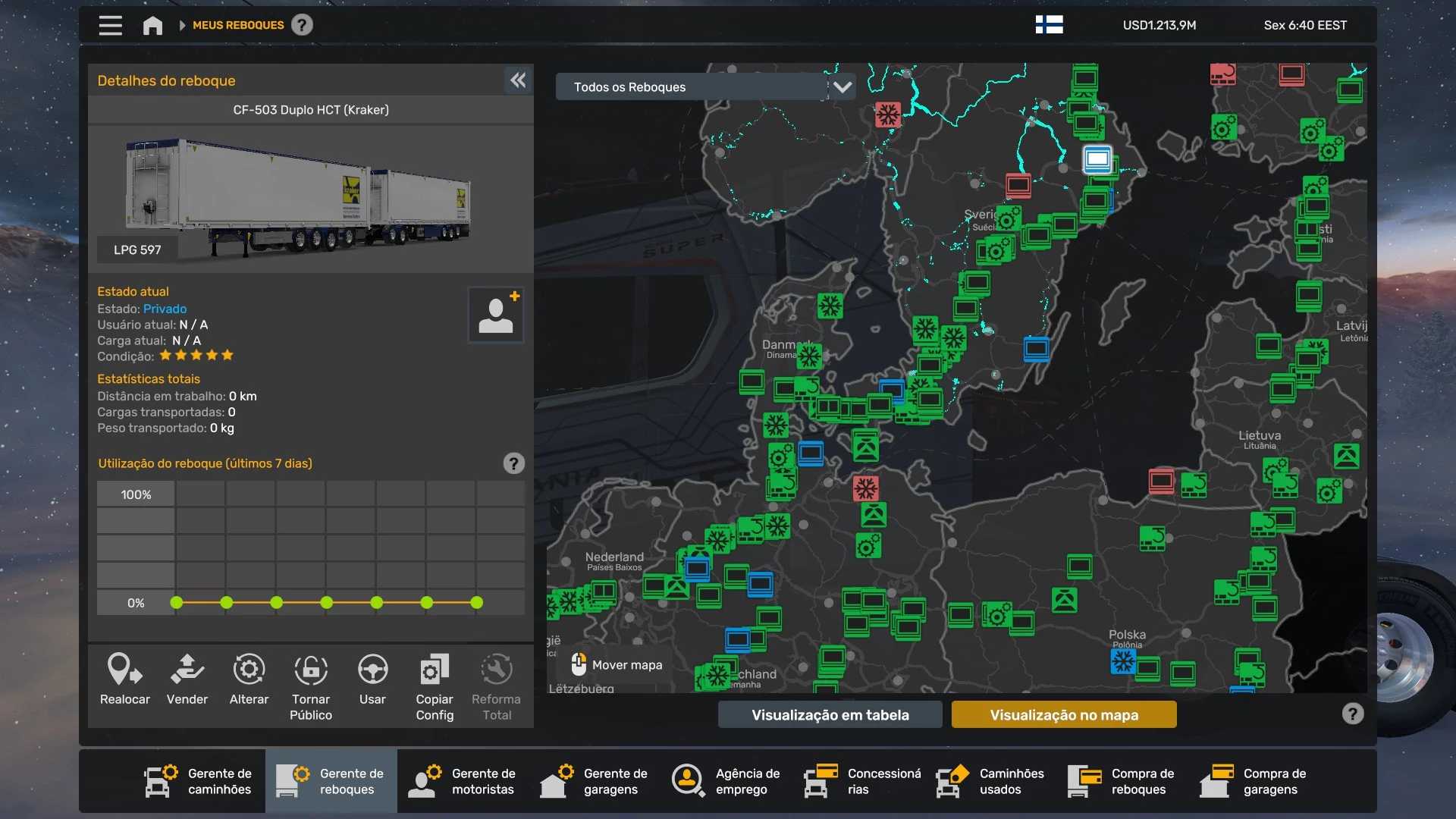Click the Tornar Público lock icon
Viewport: 1456px width, 819px height.
[x=311, y=670]
